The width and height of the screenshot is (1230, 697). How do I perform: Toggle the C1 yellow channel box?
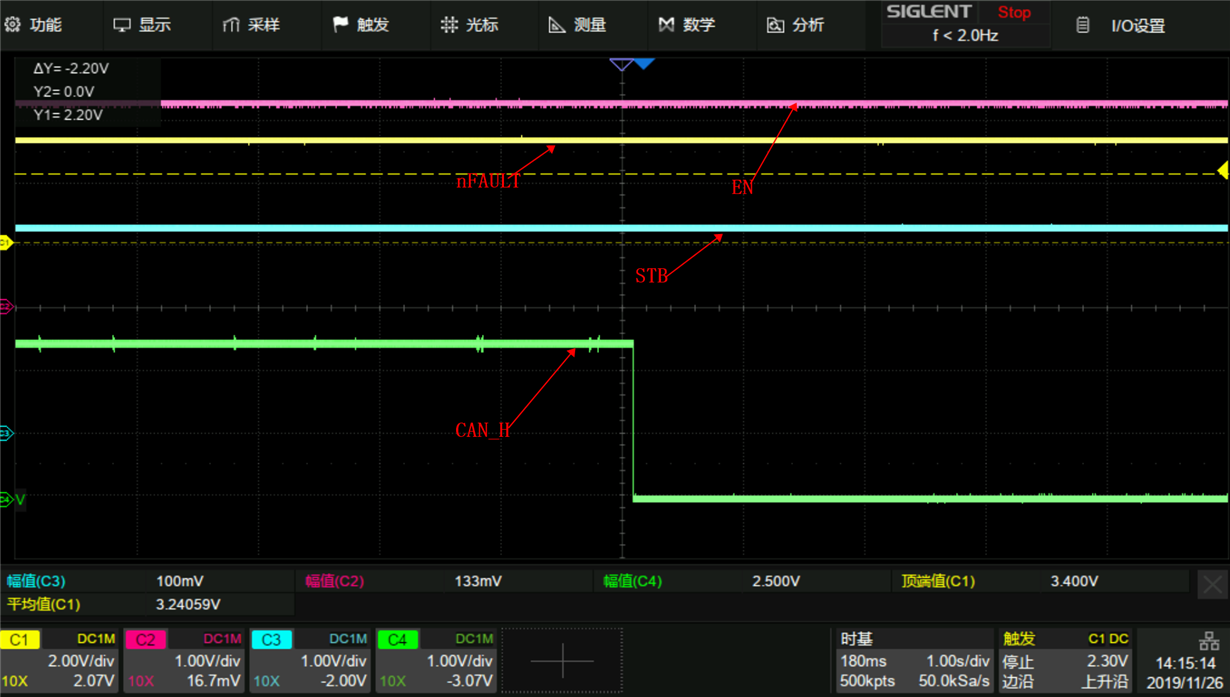pyautogui.click(x=60, y=658)
